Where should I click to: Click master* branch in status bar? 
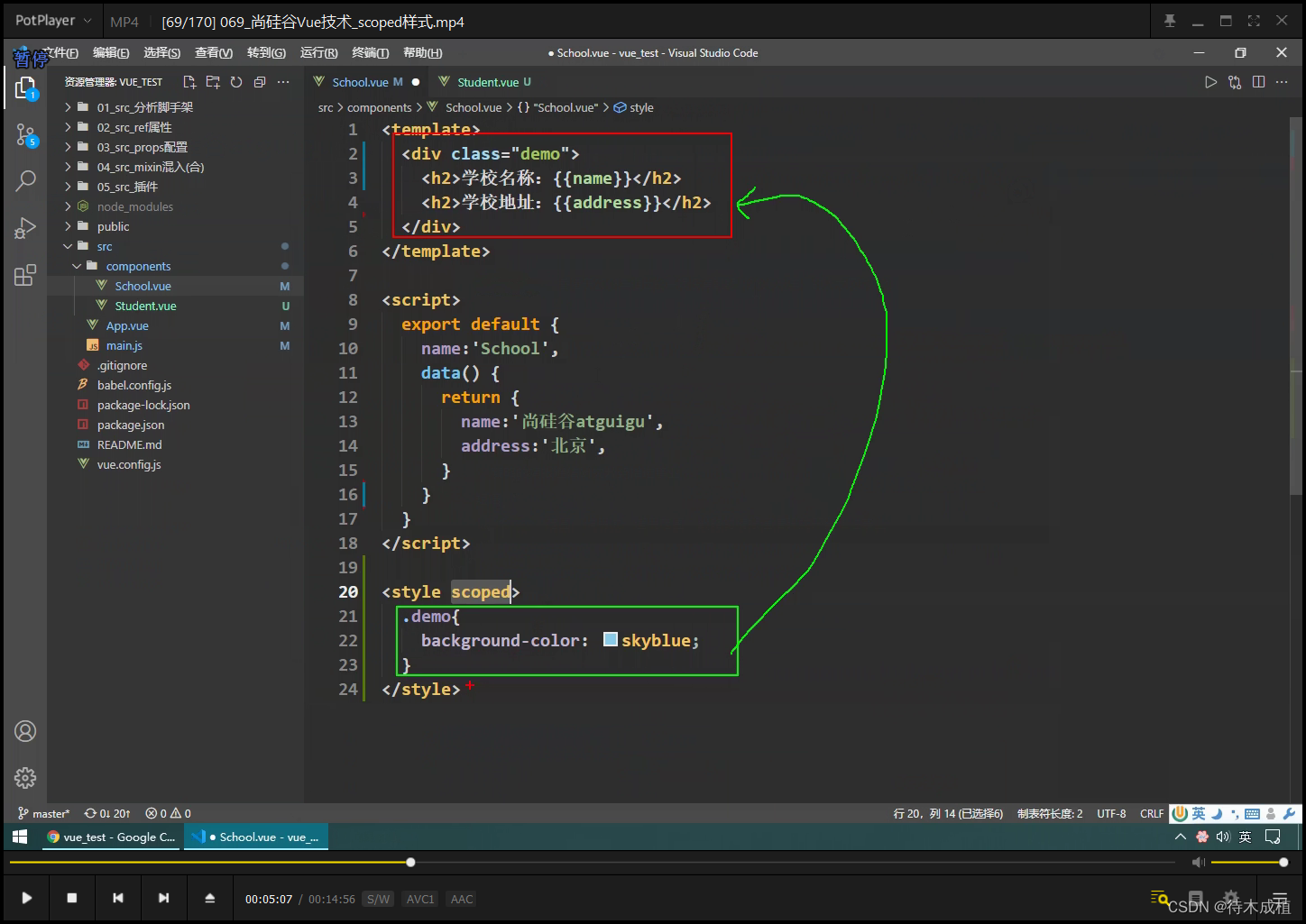pyautogui.click(x=43, y=813)
